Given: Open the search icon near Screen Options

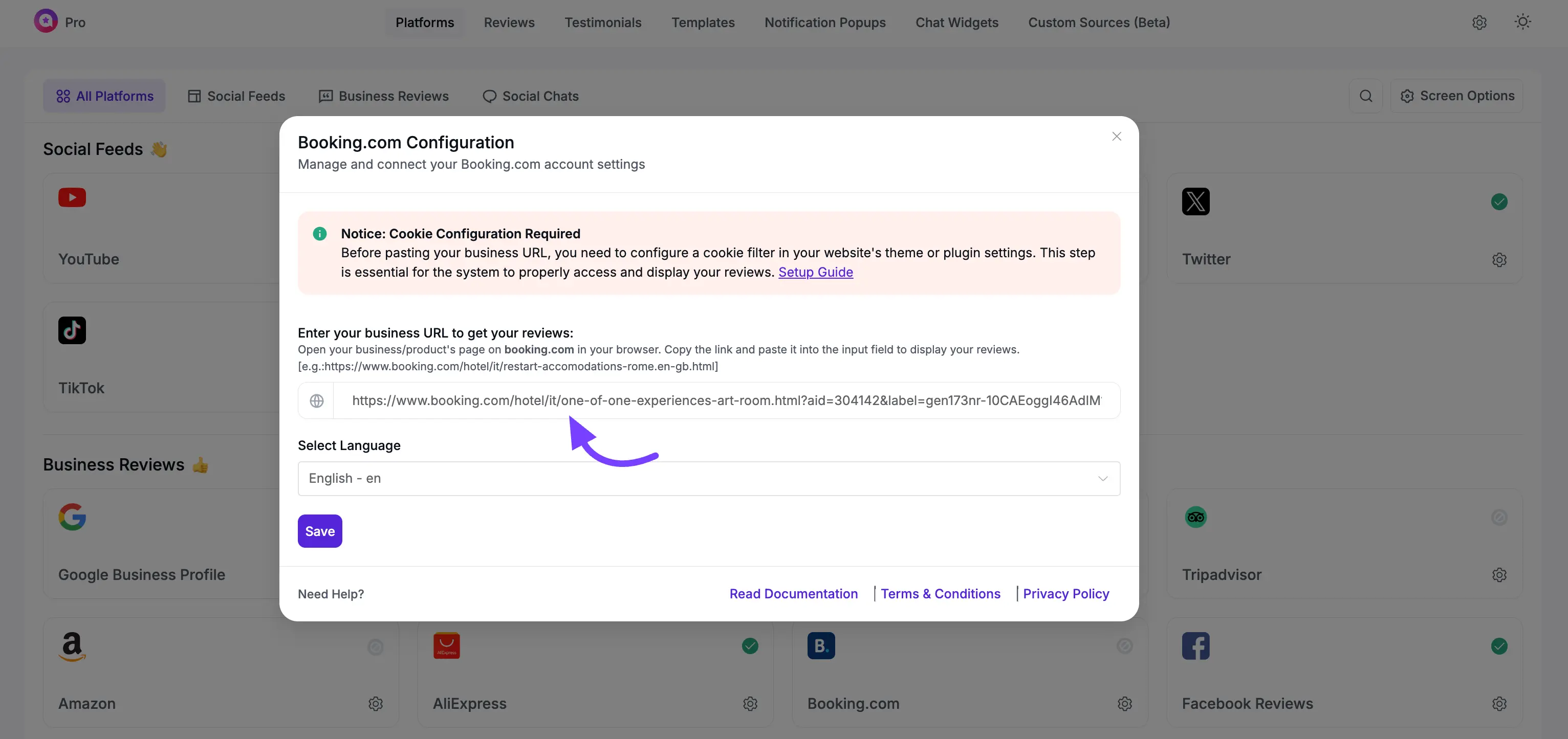Looking at the screenshot, I should click(x=1366, y=96).
